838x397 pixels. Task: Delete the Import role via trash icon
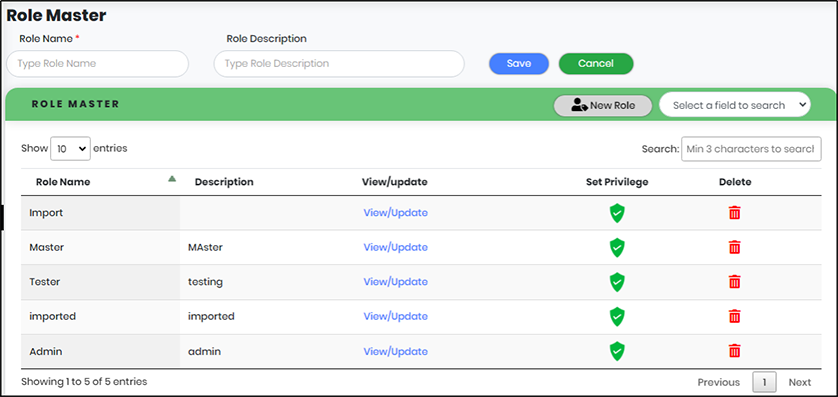click(735, 213)
